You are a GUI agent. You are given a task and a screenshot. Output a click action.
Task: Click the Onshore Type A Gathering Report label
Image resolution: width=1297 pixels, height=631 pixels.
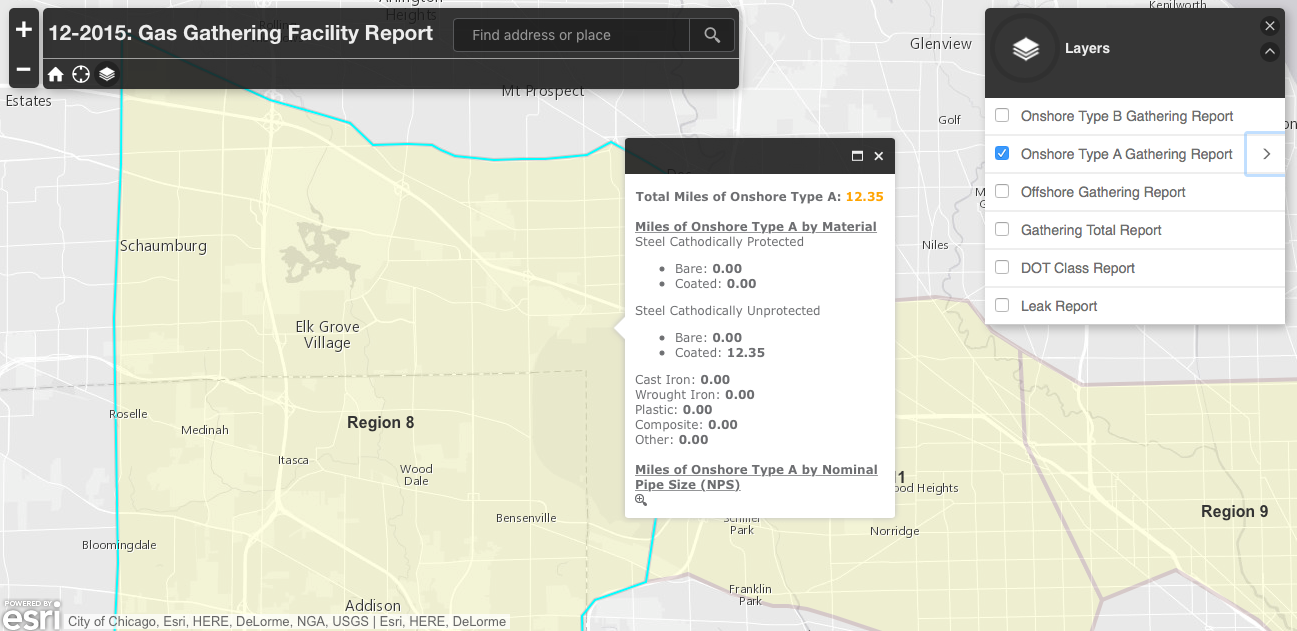1126,154
